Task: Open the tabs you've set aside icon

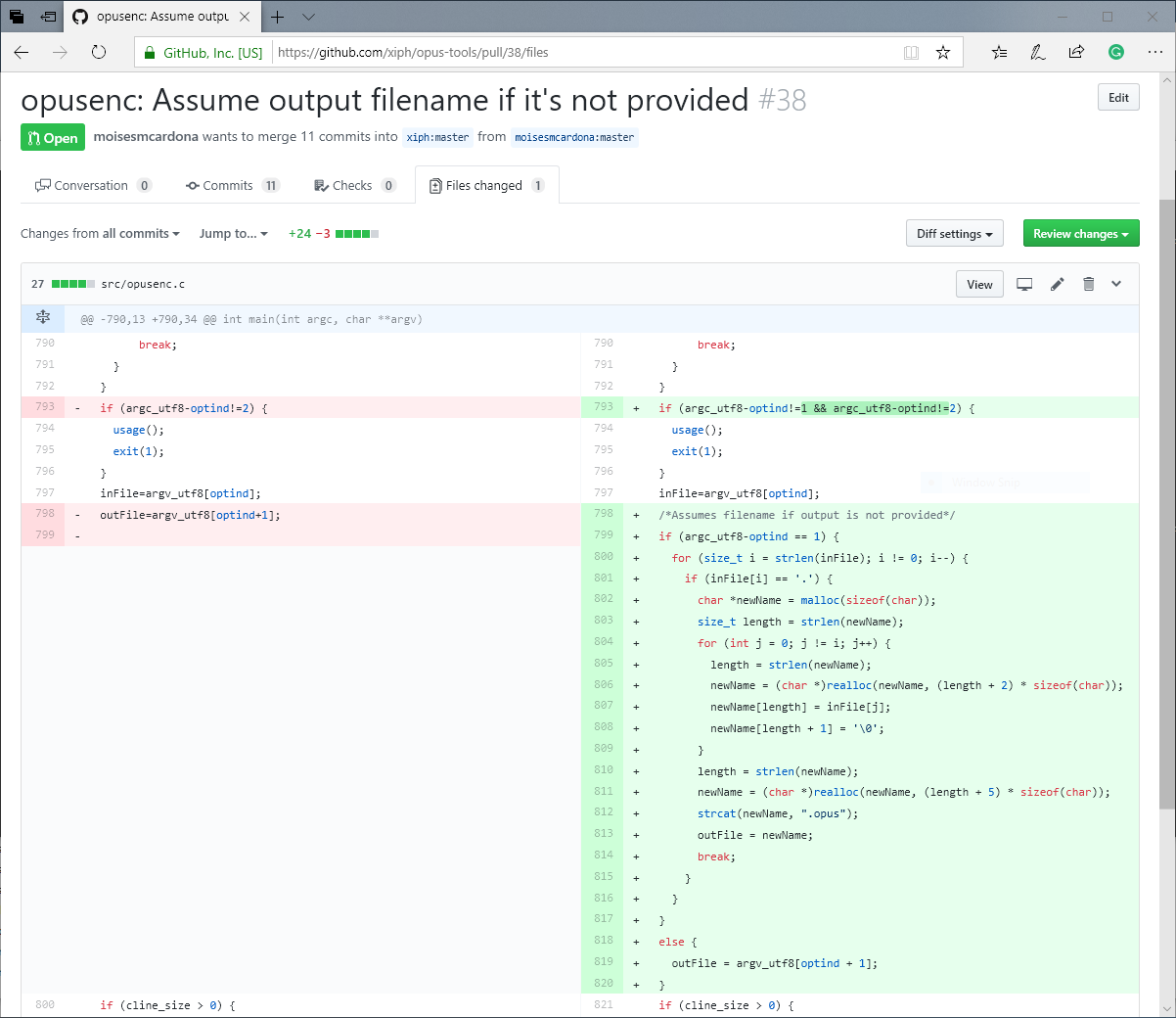Action: point(17,17)
